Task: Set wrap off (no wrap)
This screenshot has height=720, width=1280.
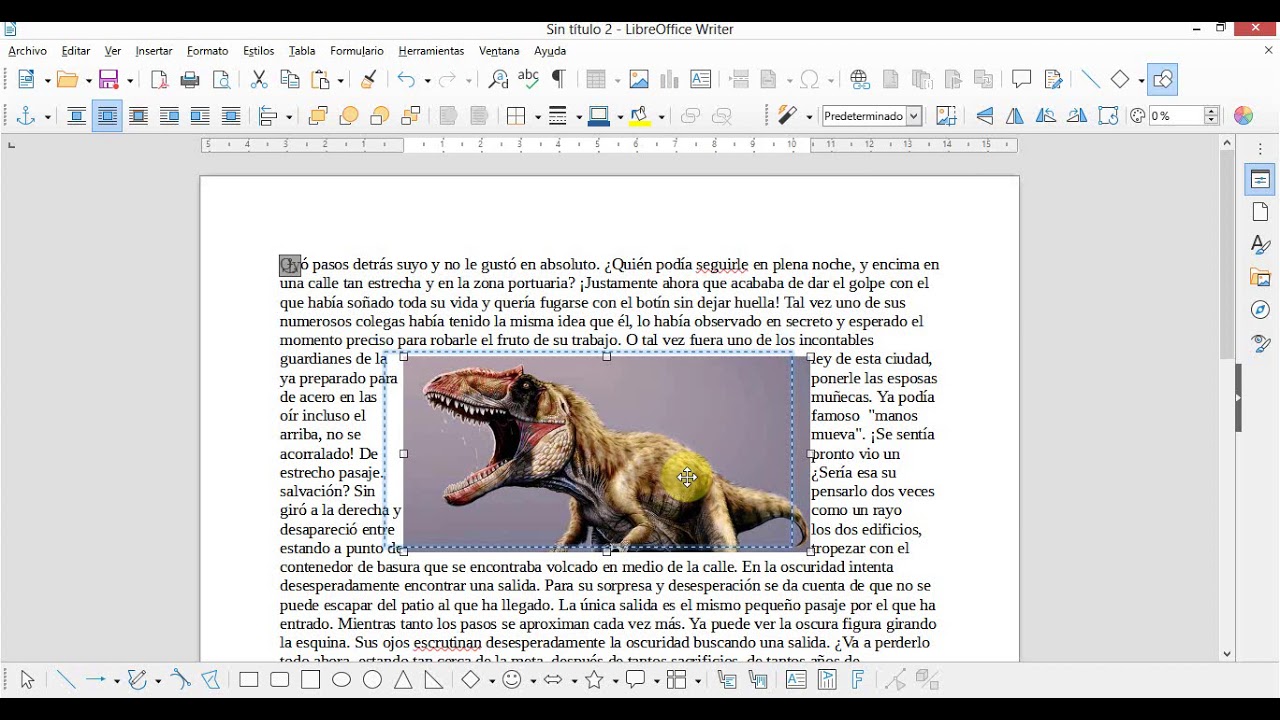Action: pos(76,117)
